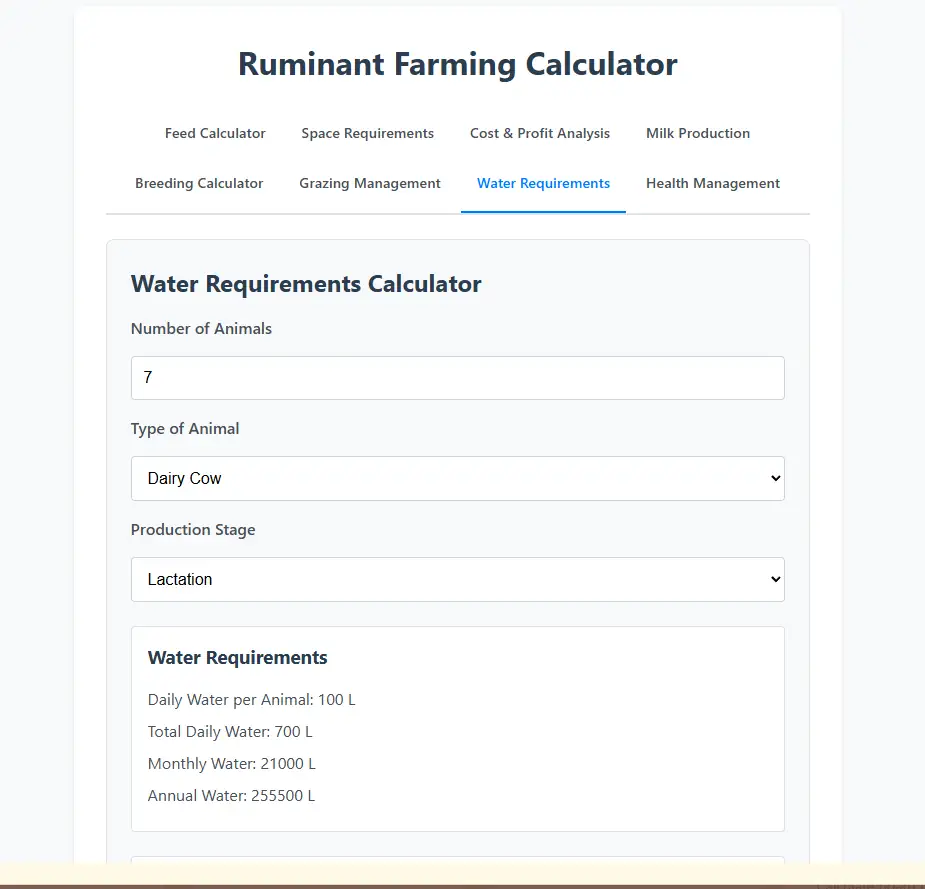Select the Total Daily Water: 700 L line
Screen dimensions: 925x889
[230, 731]
